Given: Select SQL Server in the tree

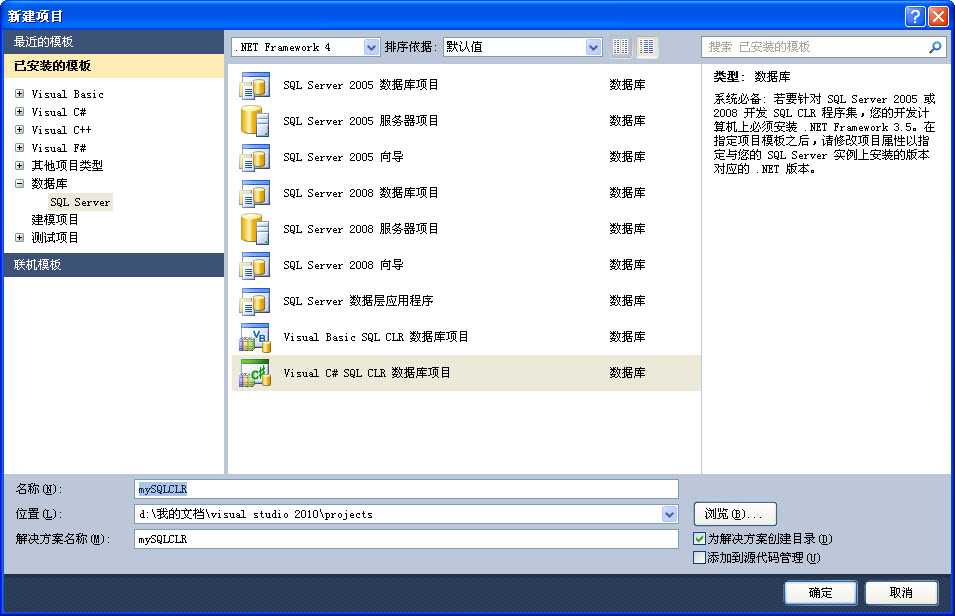Looking at the screenshot, I should [80, 202].
